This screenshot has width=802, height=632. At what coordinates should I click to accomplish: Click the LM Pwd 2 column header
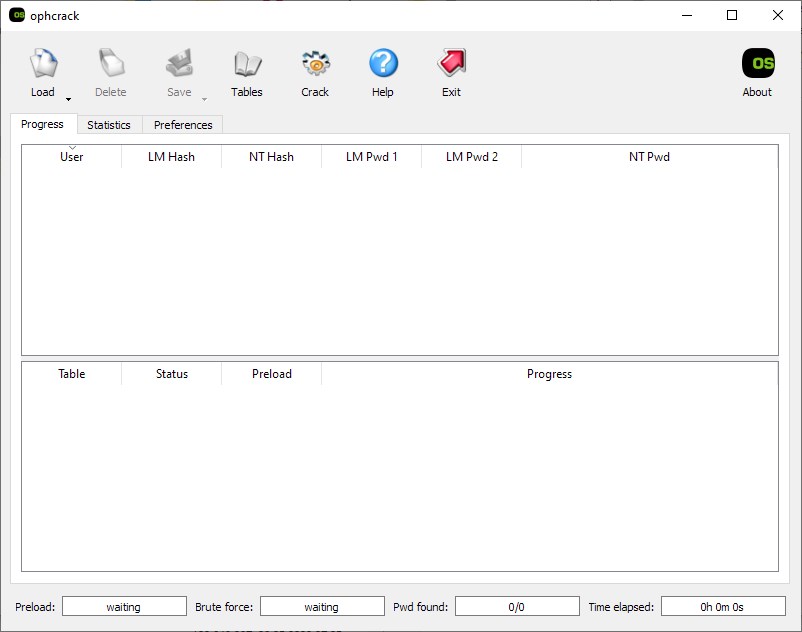(x=472, y=156)
